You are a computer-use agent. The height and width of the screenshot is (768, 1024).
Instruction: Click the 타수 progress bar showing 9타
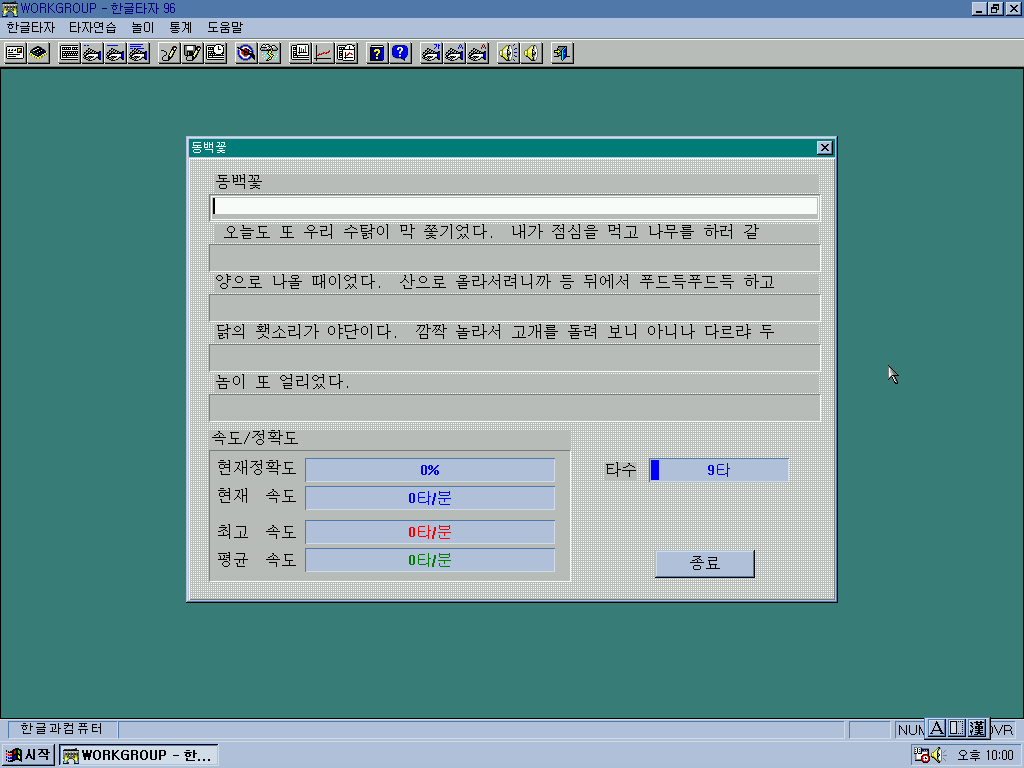tap(718, 470)
